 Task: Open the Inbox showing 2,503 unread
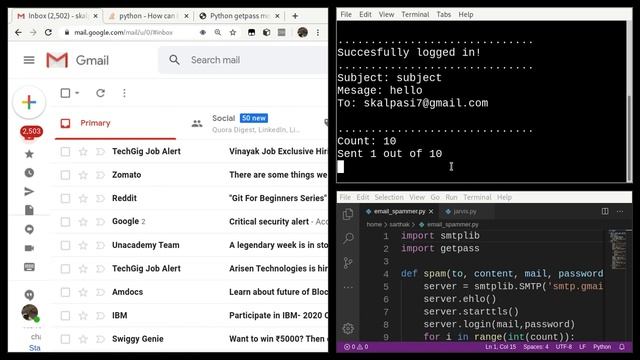click(31, 131)
